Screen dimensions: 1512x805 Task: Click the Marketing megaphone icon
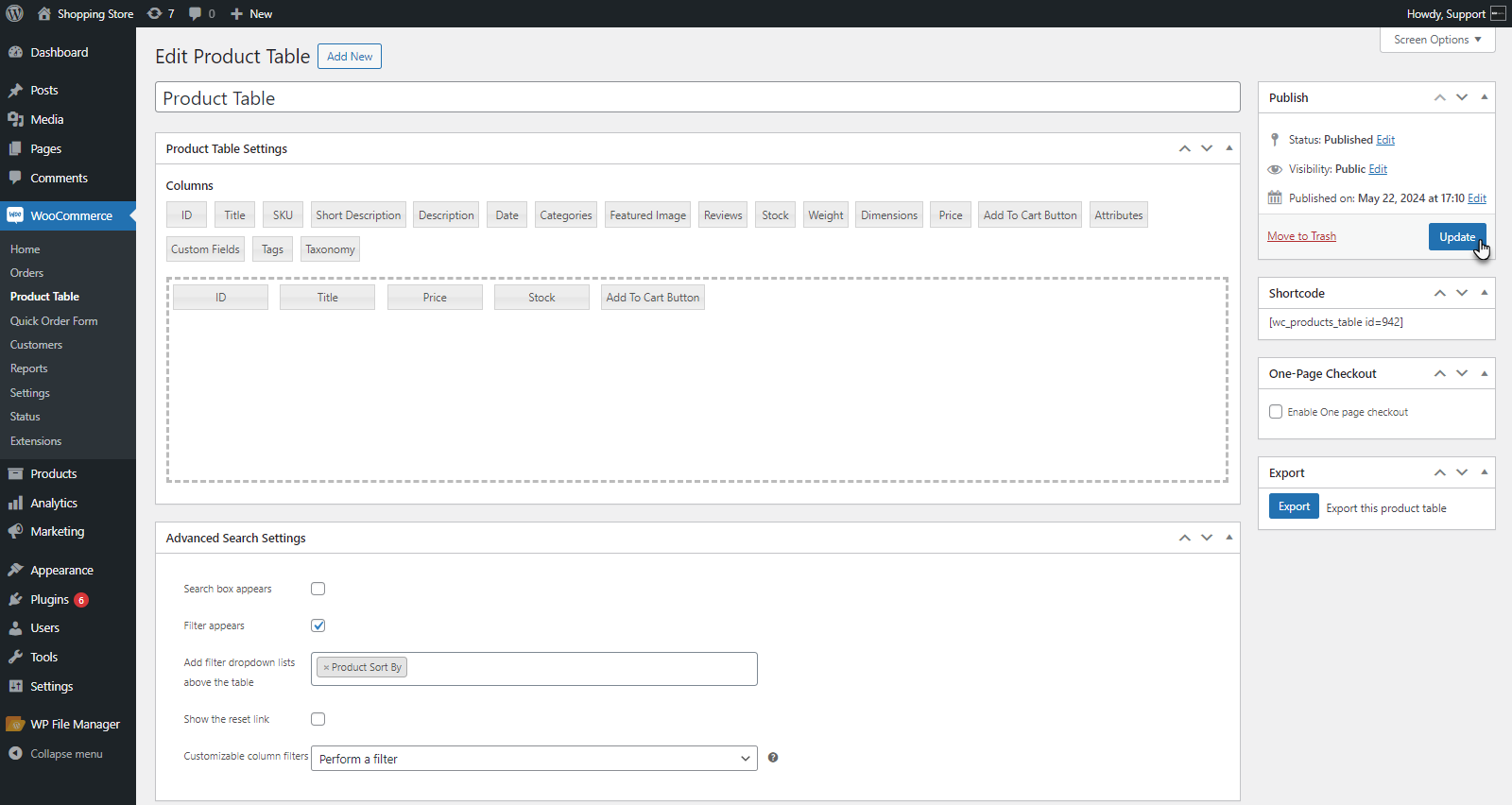coord(15,532)
